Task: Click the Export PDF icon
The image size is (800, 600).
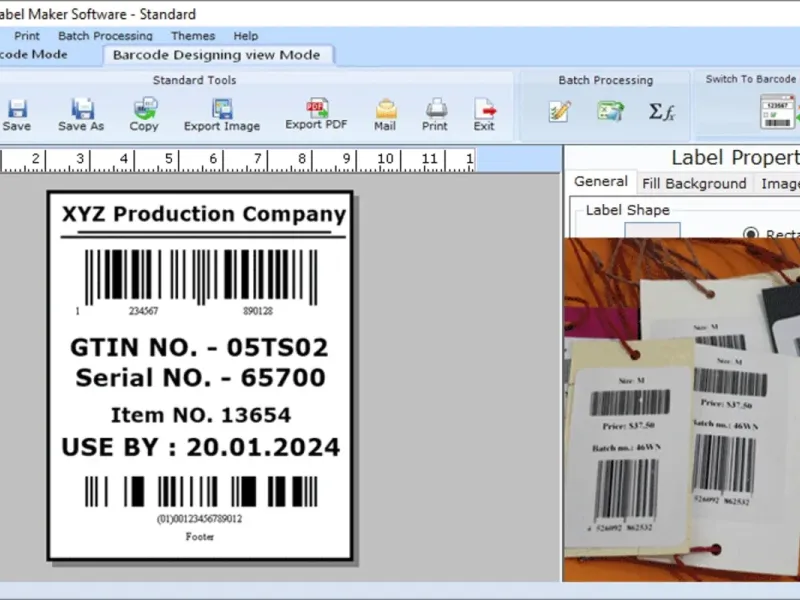Action: click(x=317, y=108)
